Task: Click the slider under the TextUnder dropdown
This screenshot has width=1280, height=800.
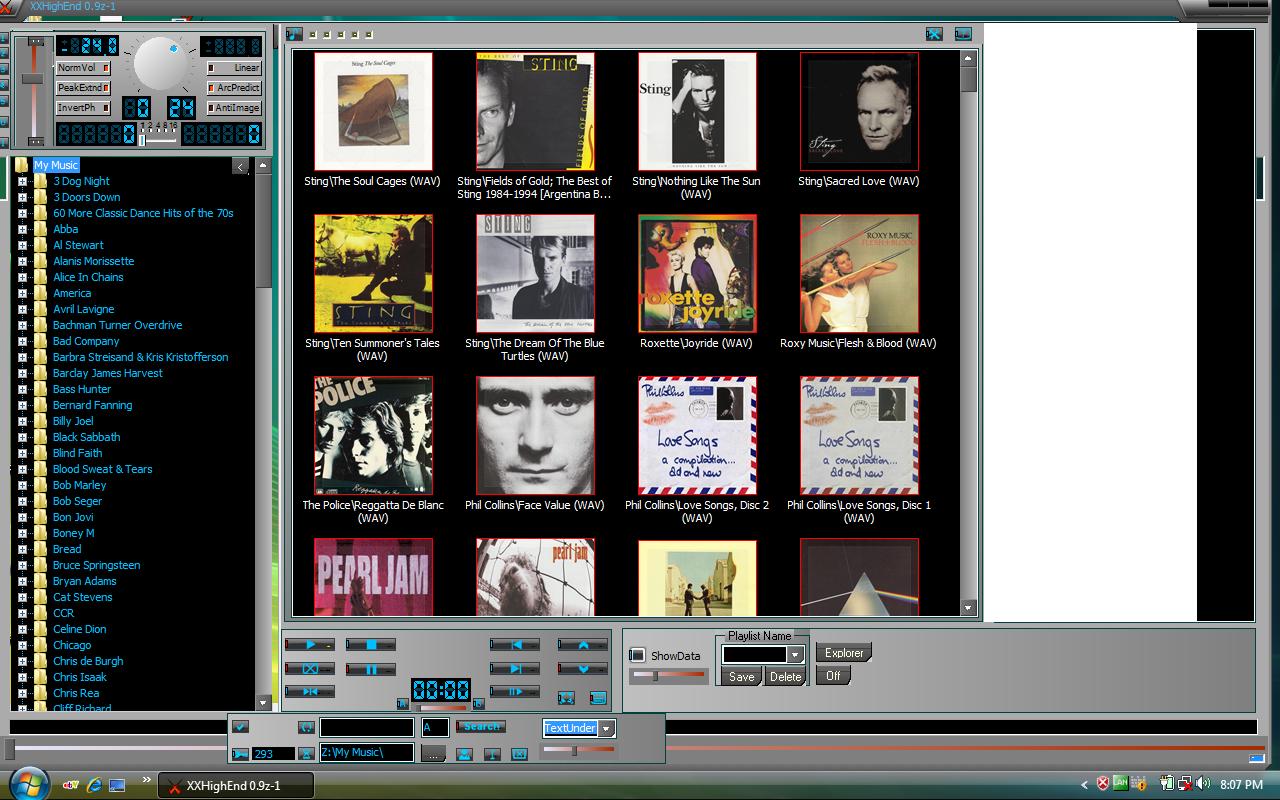Action: click(x=579, y=750)
